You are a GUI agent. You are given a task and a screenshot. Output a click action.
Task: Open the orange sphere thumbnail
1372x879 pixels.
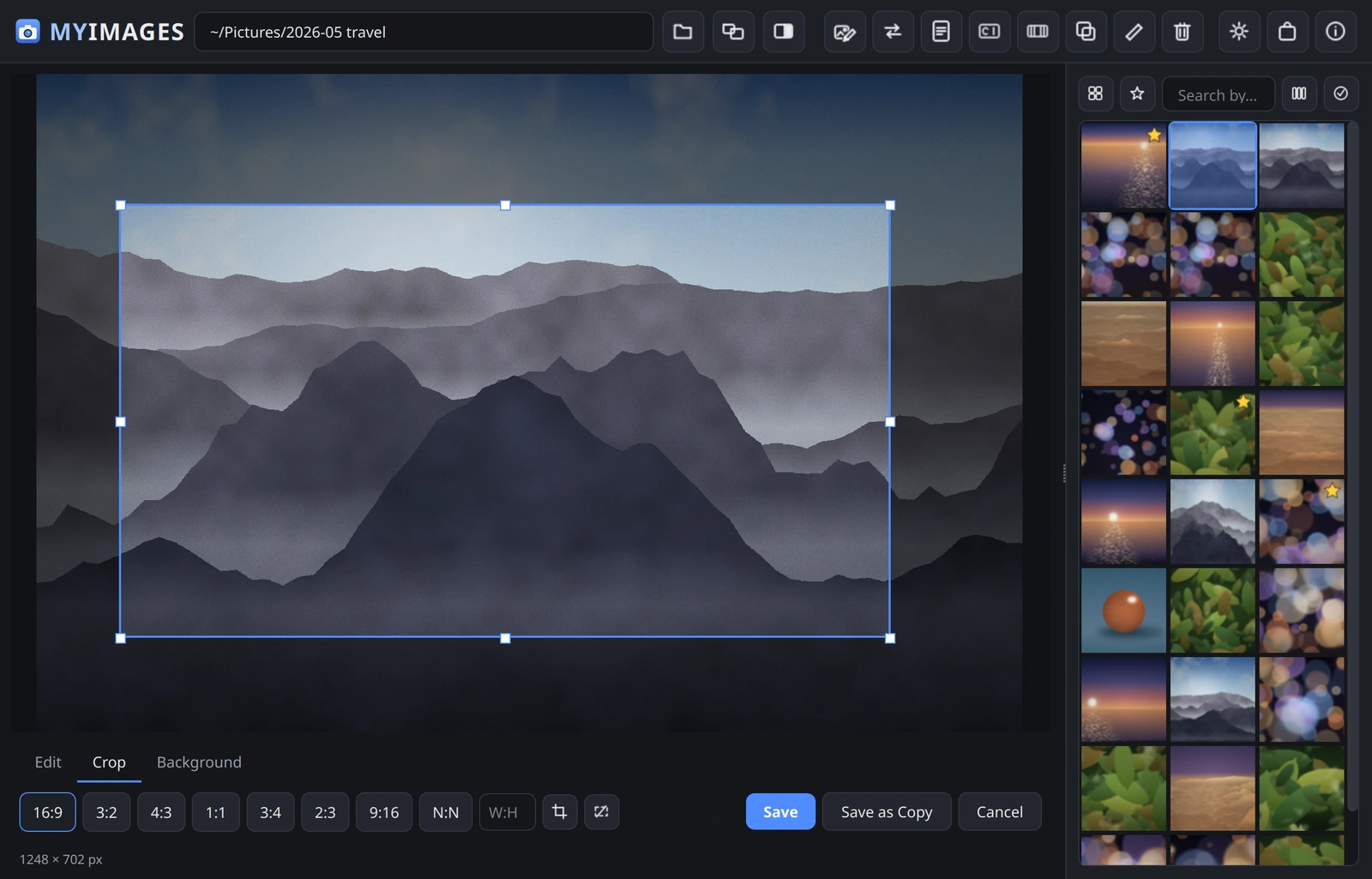click(1123, 611)
